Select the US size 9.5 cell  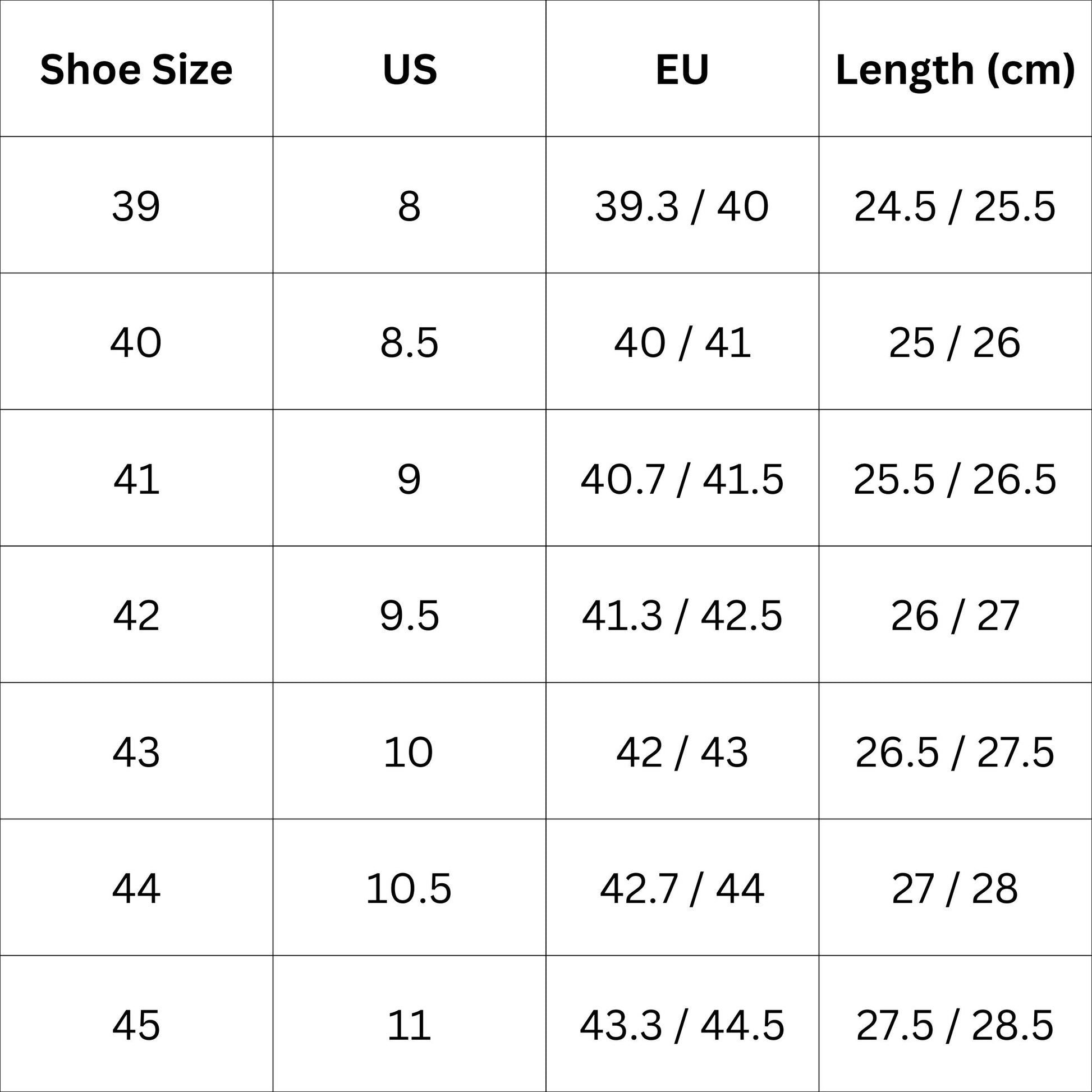click(409, 616)
